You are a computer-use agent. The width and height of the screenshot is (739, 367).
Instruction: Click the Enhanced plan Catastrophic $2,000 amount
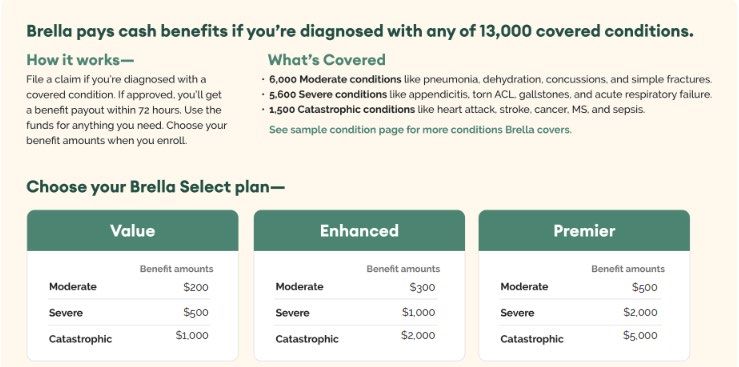point(419,335)
